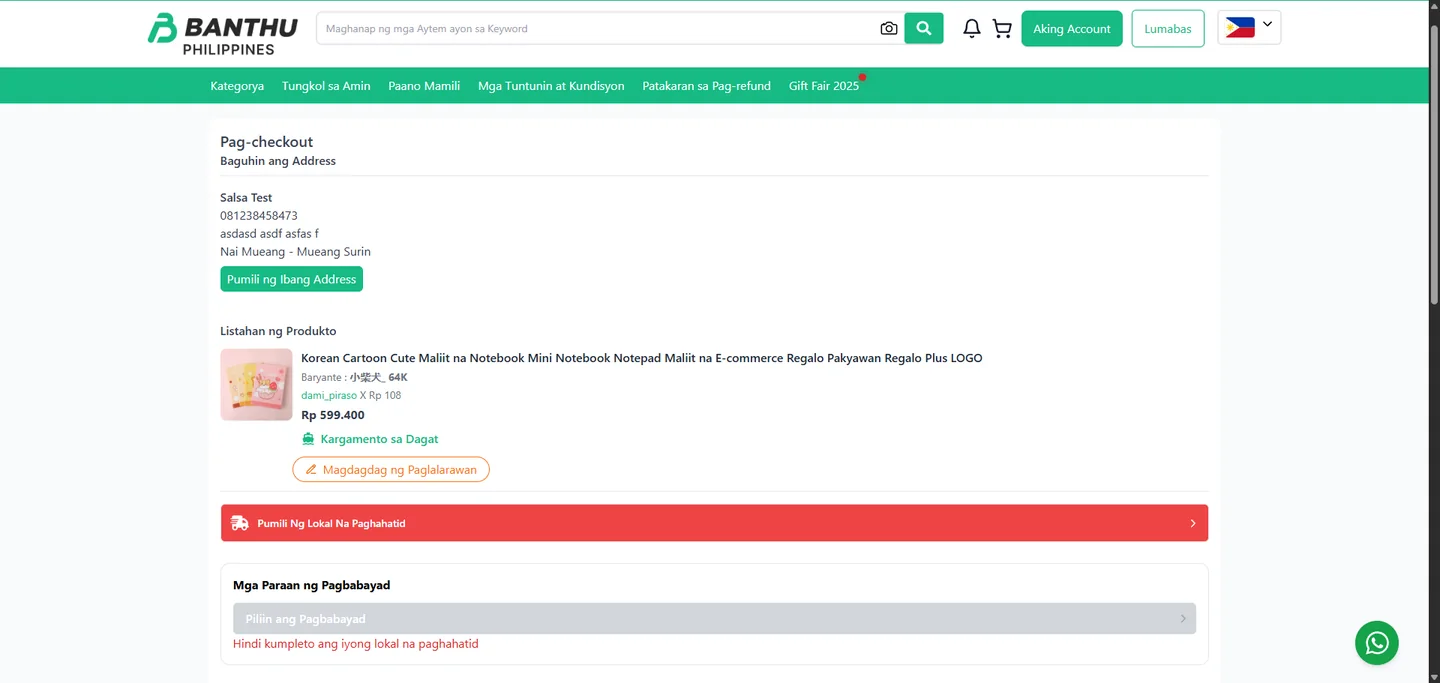The width and height of the screenshot is (1440, 683).
Task: Focus the keyword search field
Action: (597, 29)
